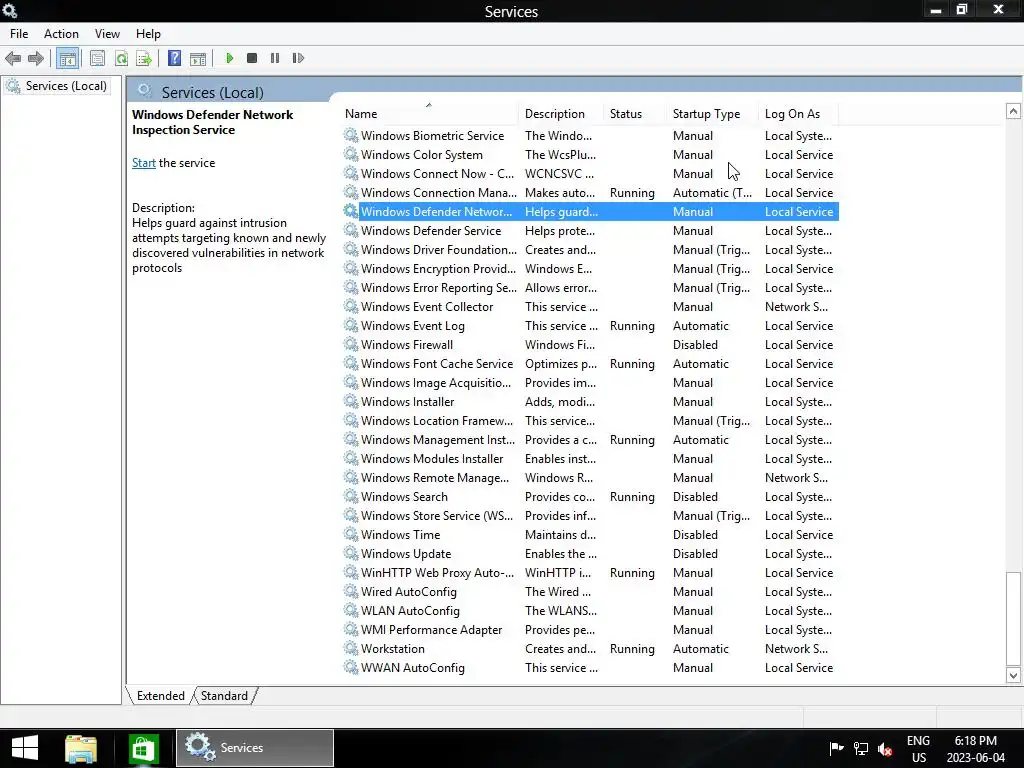The image size is (1024, 768).
Task: Click the Pause Service toolbar icon
Action: (x=275, y=58)
